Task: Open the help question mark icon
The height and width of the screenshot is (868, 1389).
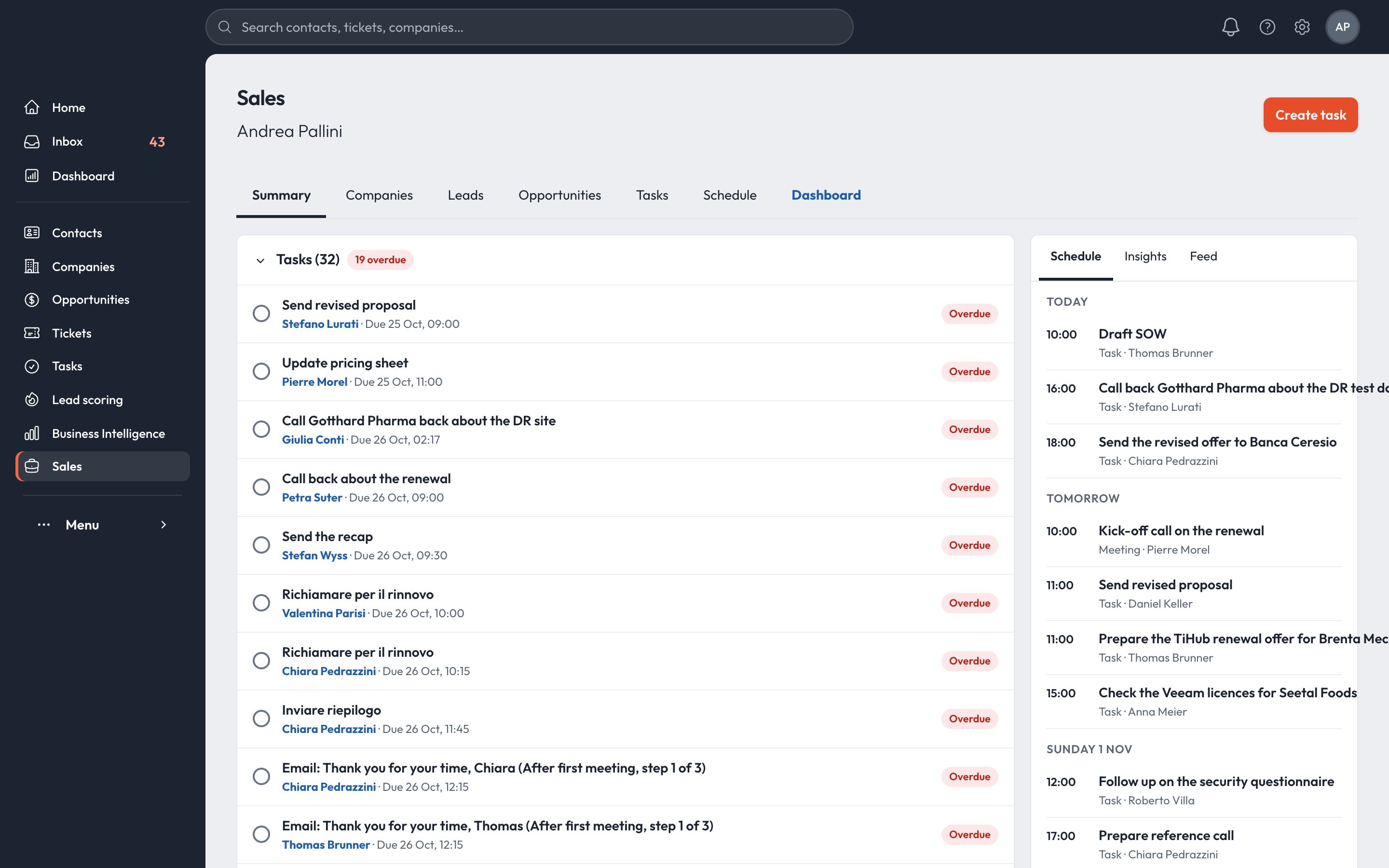Action: [x=1267, y=27]
